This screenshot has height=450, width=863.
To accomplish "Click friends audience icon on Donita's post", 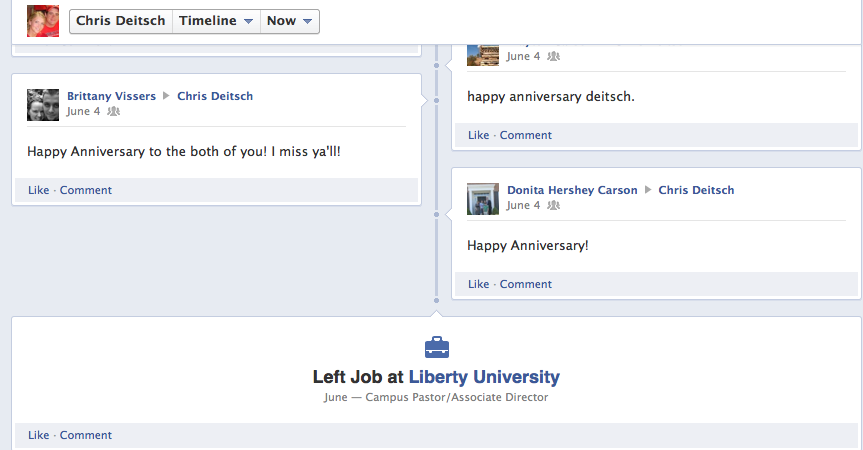I will [554, 206].
